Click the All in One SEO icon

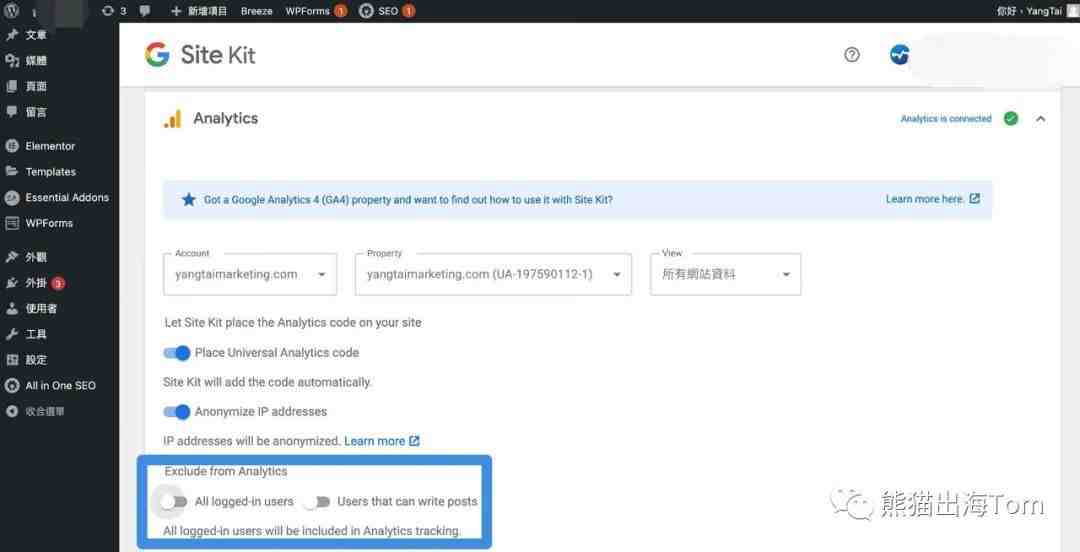12,385
